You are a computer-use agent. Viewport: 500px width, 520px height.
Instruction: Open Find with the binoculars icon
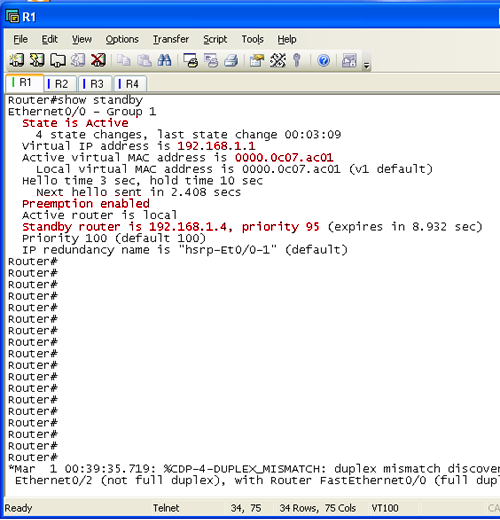coord(164,60)
